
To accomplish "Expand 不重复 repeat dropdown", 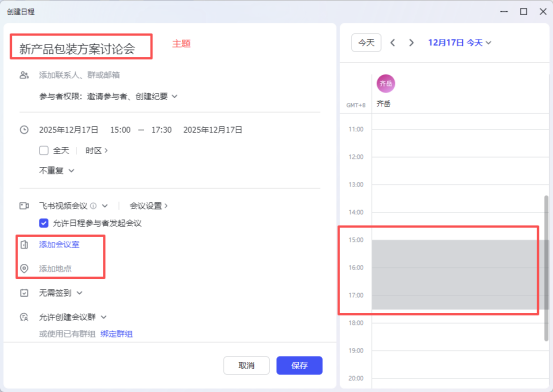I will pos(56,170).
